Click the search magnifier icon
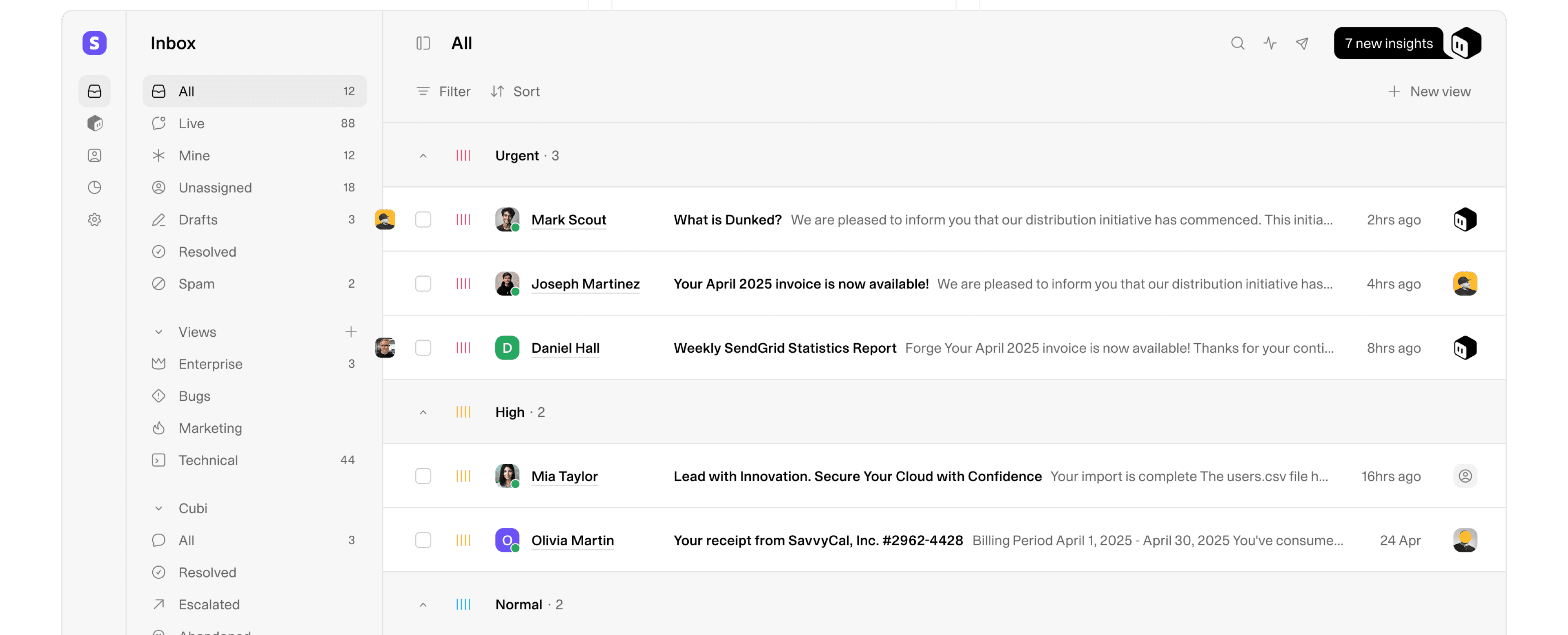Viewport: 1568px width, 635px height. (x=1237, y=43)
